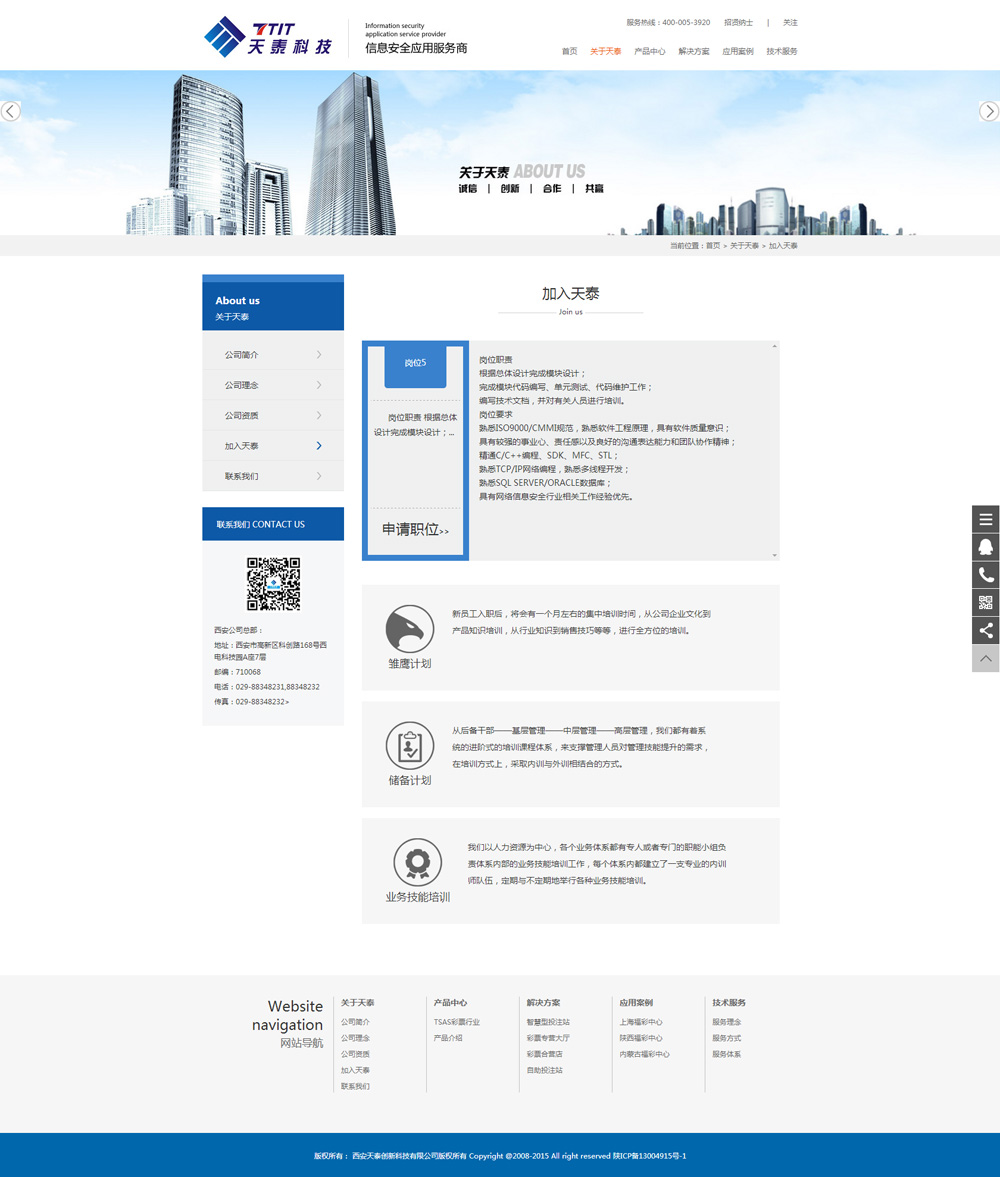Expand 公司简介 sidebar chevron
The image size is (1000, 1177).
point(319,355)
